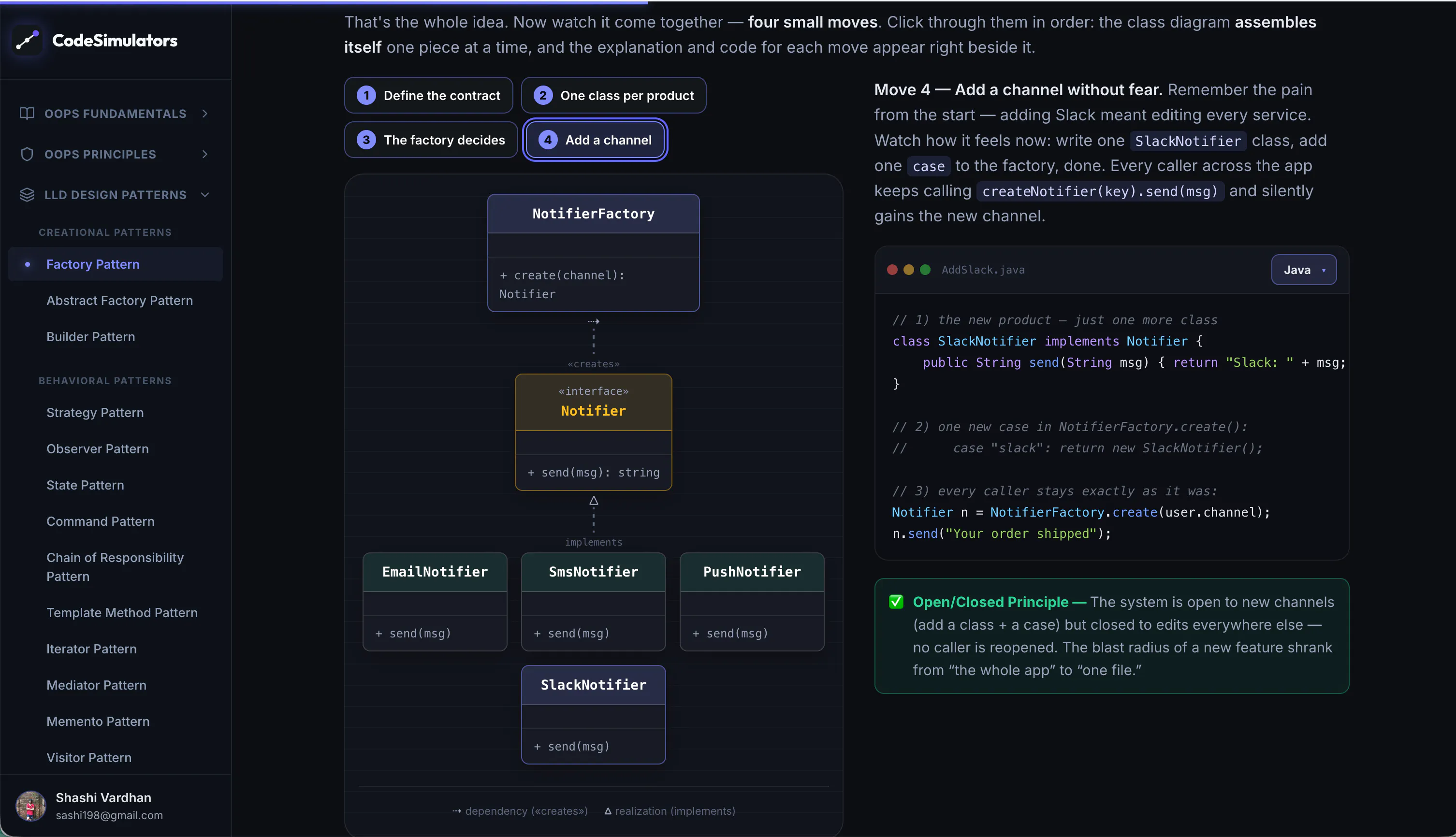Screen dimensions: 1456x837
Task: Collapse the LLD Design Patterns section chevron
Action: click(x=204, y=195)
